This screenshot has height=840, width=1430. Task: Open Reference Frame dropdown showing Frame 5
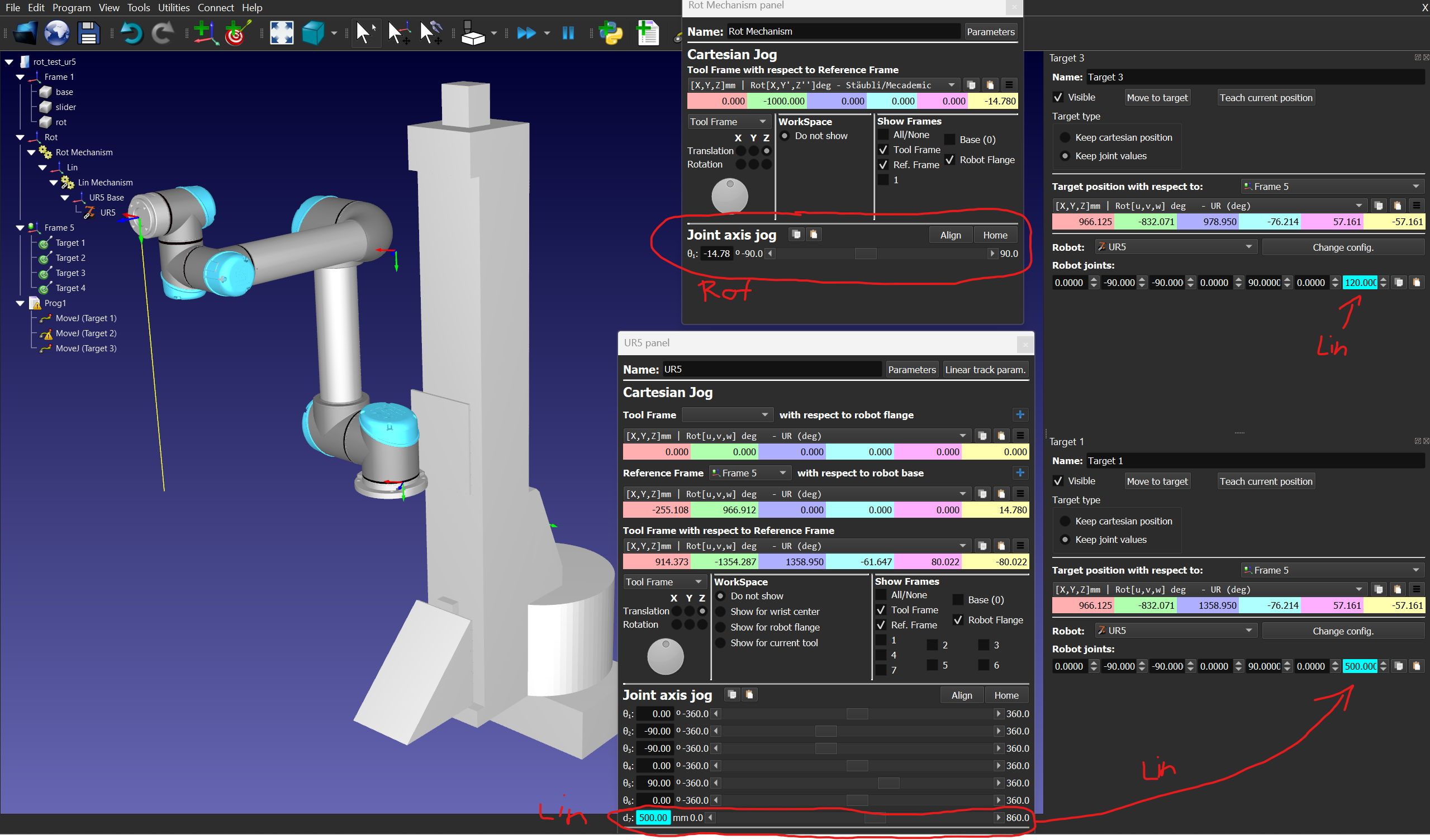(749, 473)
